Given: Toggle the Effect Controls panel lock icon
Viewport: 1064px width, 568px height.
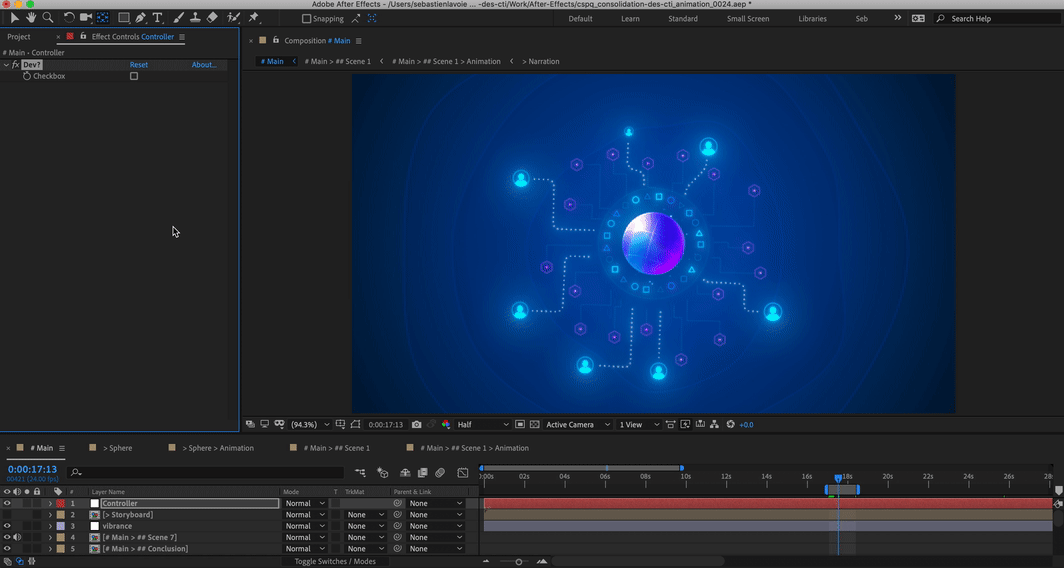Looking at the screenshot, I should point(83,36).
